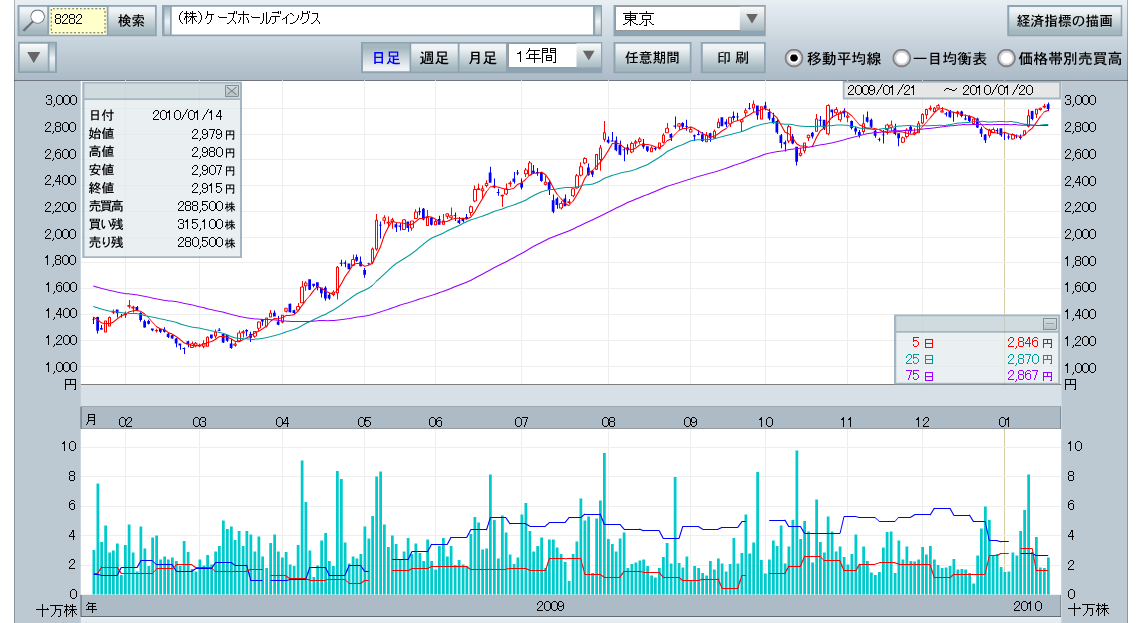The width and height of the screenshot is (1142, 623).
Task: Click the magnifying glass search icon
Action: 34,20
